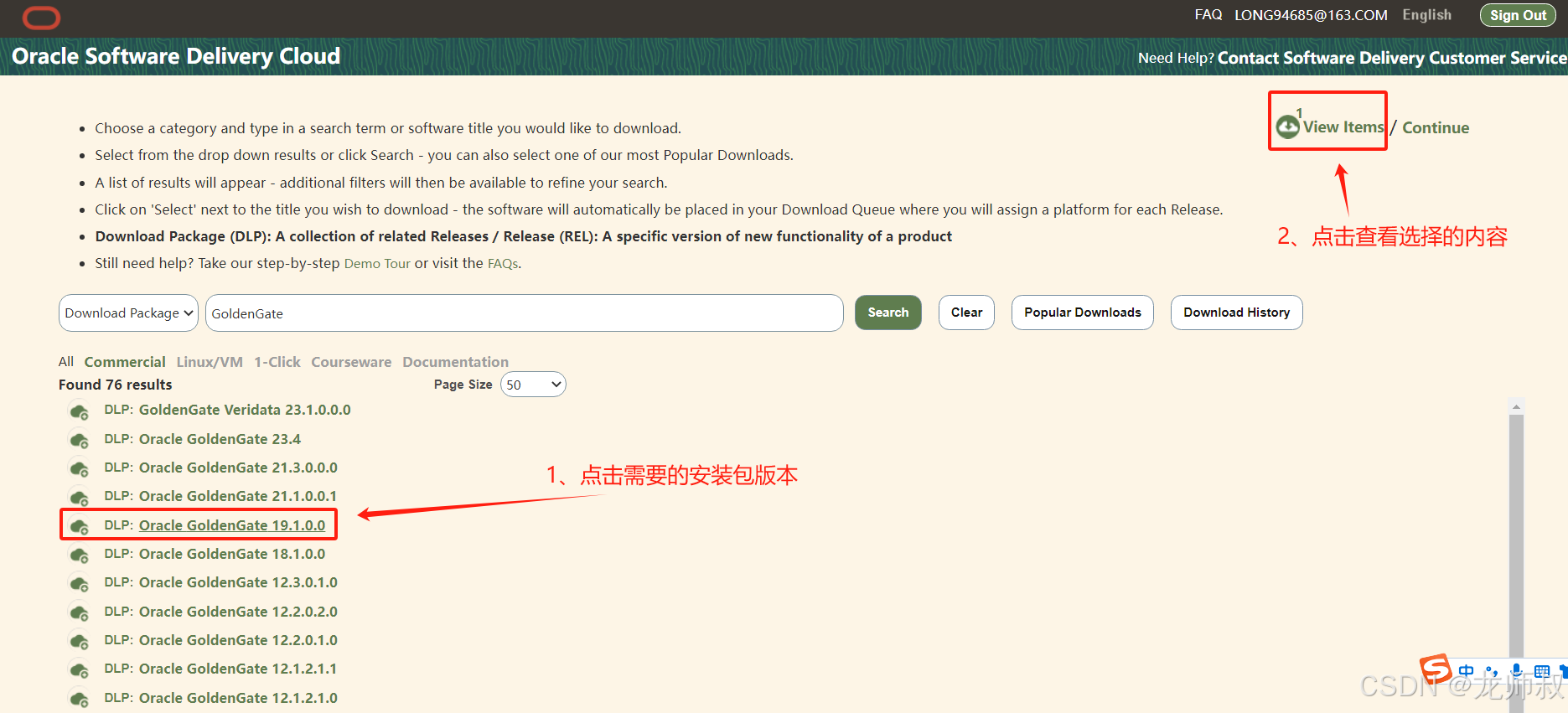Screen dimensions: 1568x713
Task: Select the Documentation filter tab
Action: [x=455, y=362]
